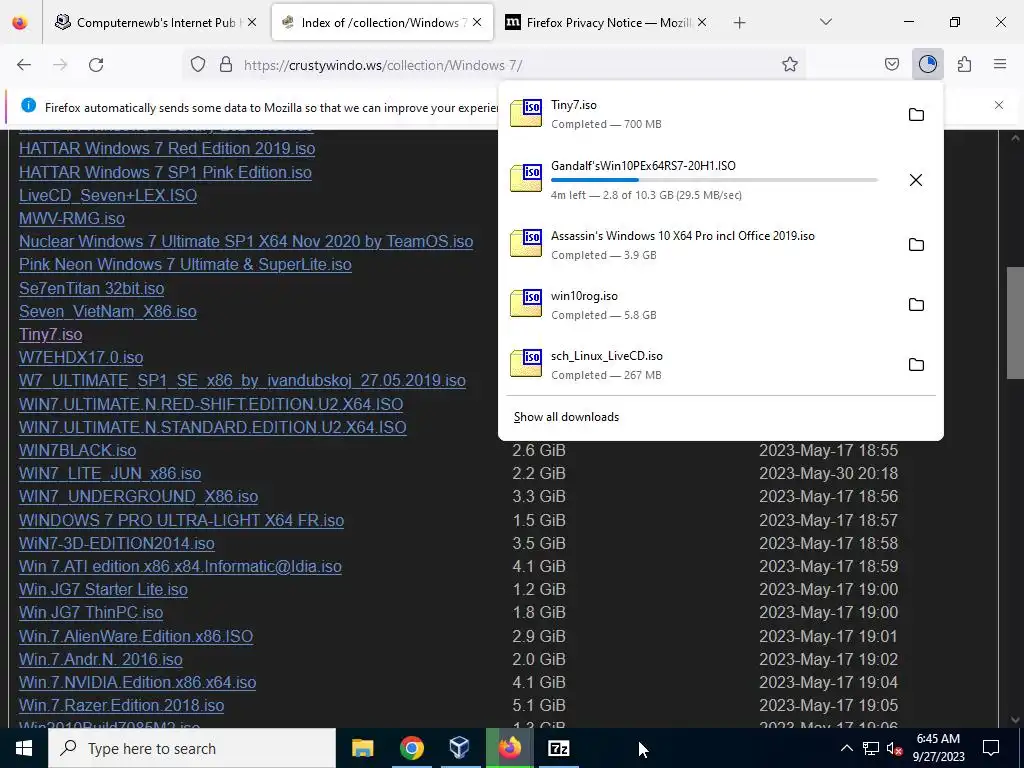Show Assassin's Windows 10 ISO in folder

point(916,245)
